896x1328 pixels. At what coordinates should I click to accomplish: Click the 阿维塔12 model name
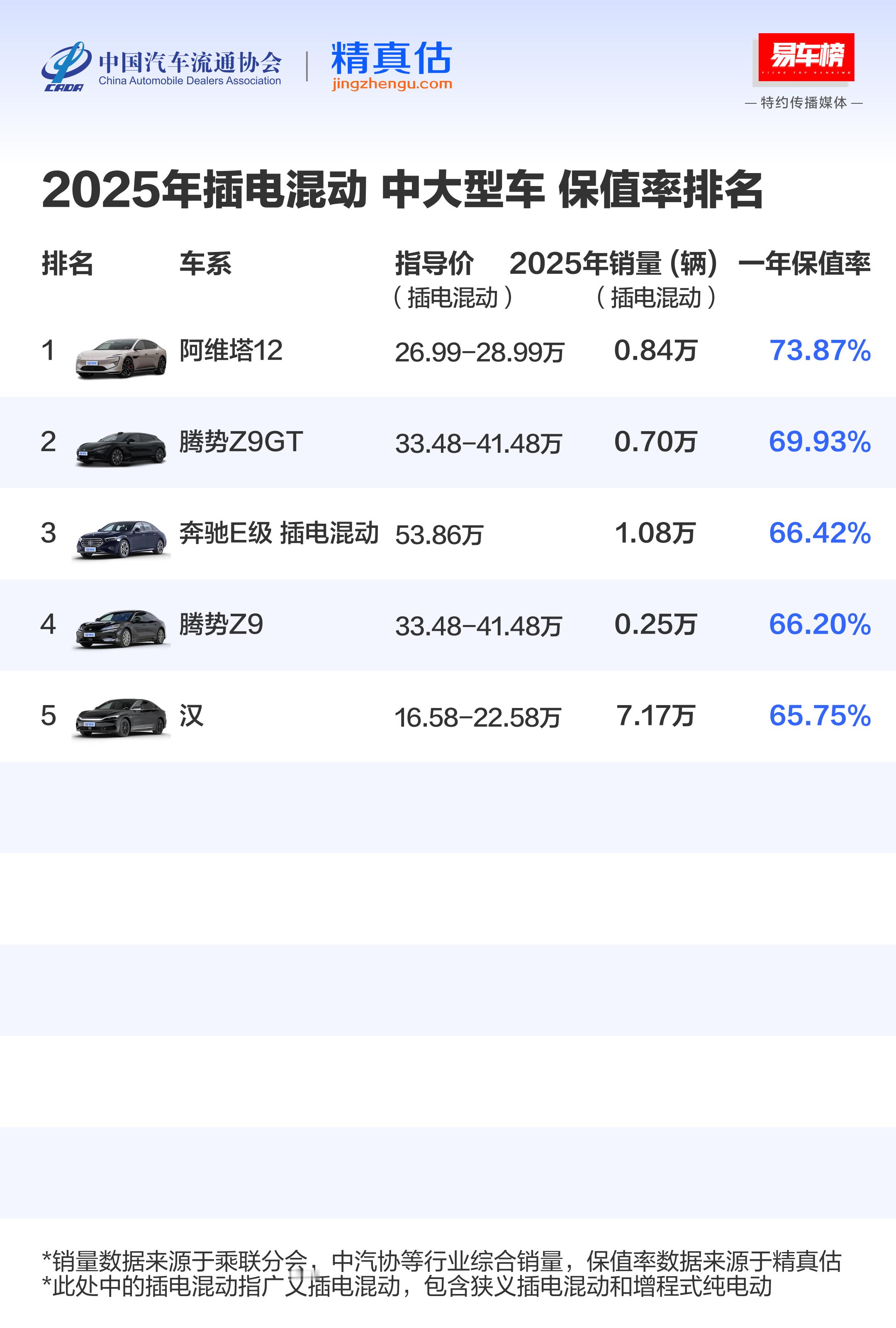(x=231, y=350)
